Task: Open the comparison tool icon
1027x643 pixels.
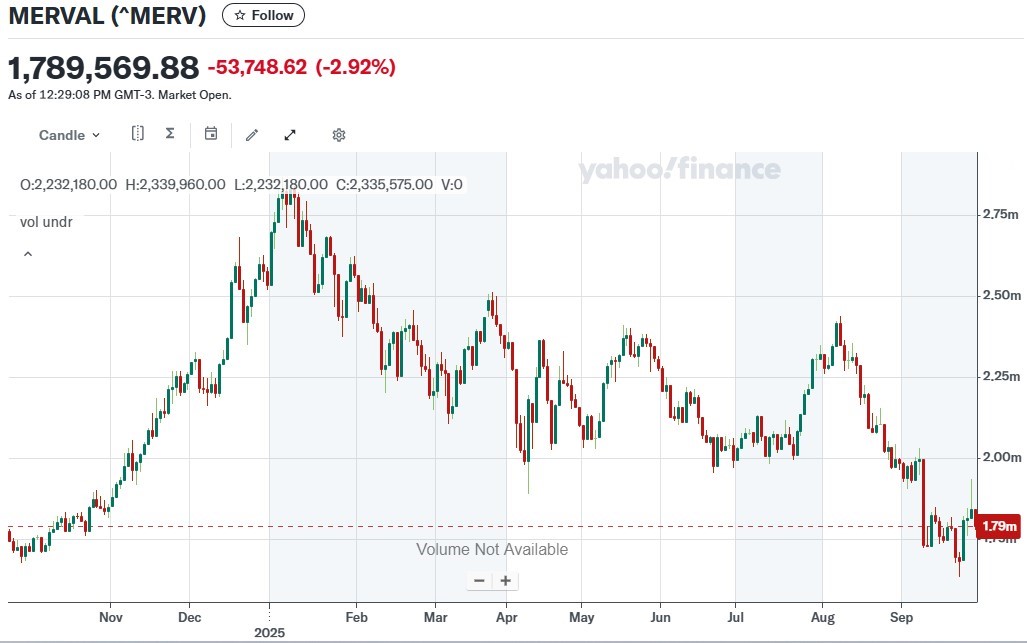Action: [138, 134]
